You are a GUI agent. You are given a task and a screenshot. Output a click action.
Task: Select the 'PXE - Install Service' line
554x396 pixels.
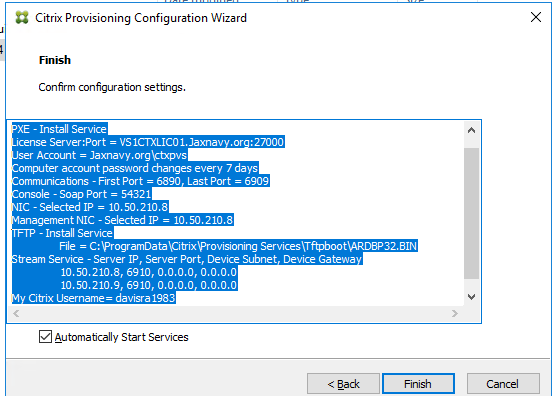point(59,129)
